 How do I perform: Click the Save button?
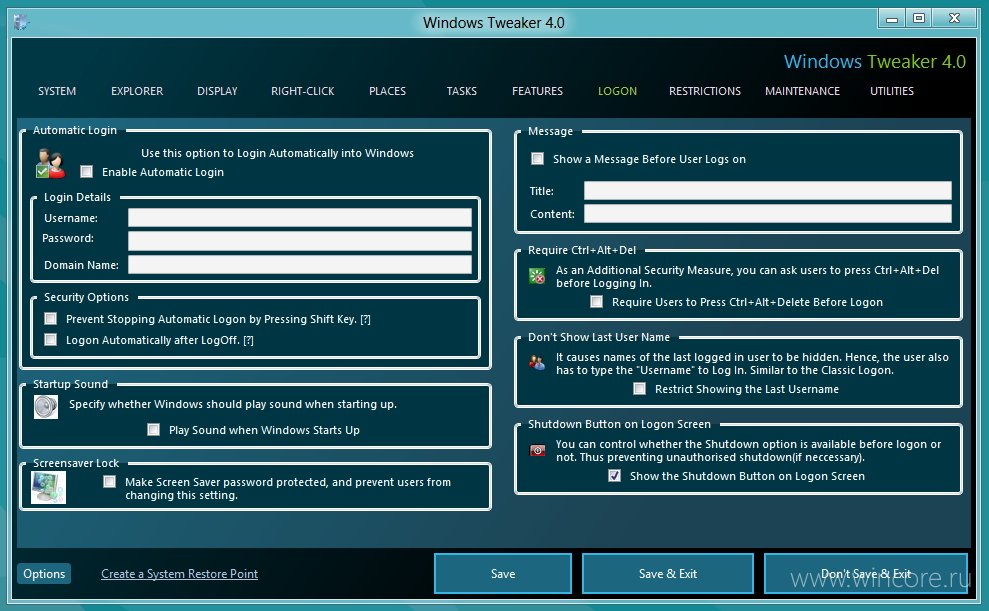coord(503,573)
